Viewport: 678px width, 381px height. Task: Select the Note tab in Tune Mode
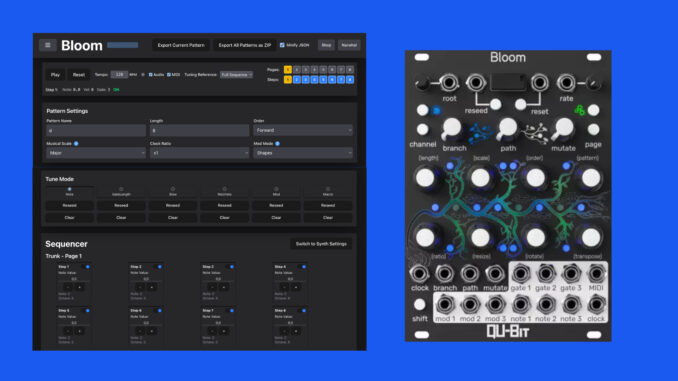(x=70, y=192)
